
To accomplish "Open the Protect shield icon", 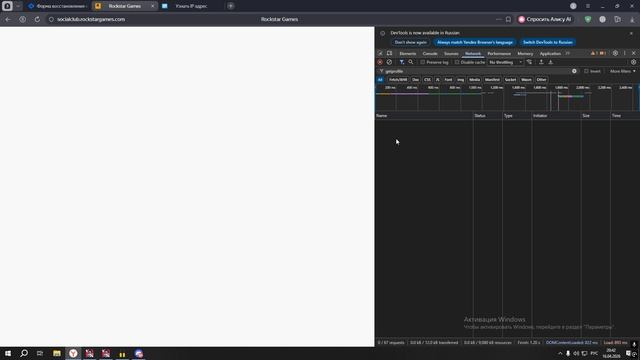I will (x=588, y=19).
